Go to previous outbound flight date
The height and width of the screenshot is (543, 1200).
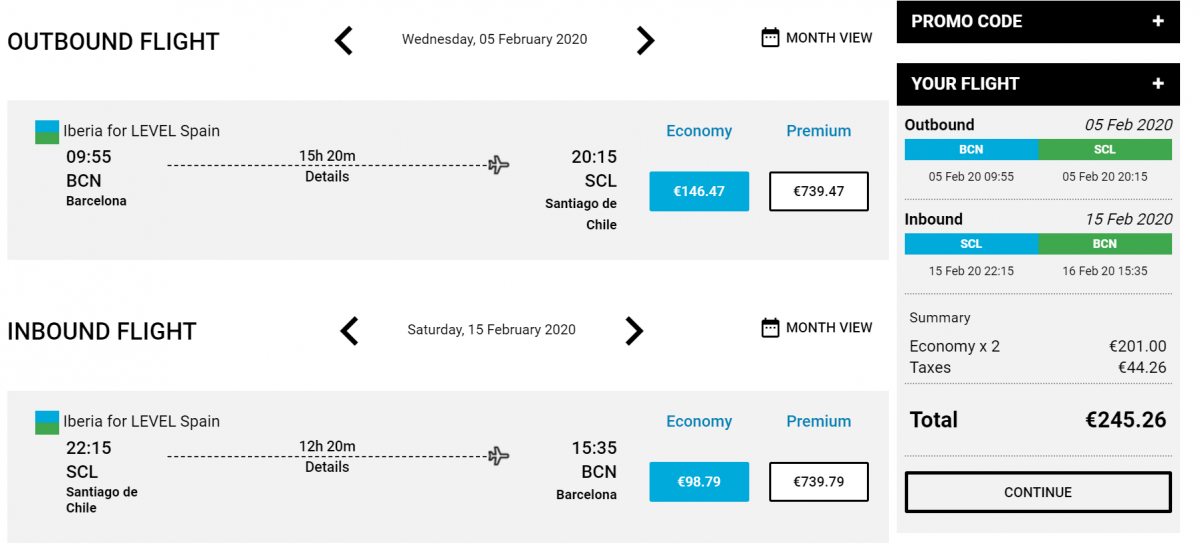point(344,41)
